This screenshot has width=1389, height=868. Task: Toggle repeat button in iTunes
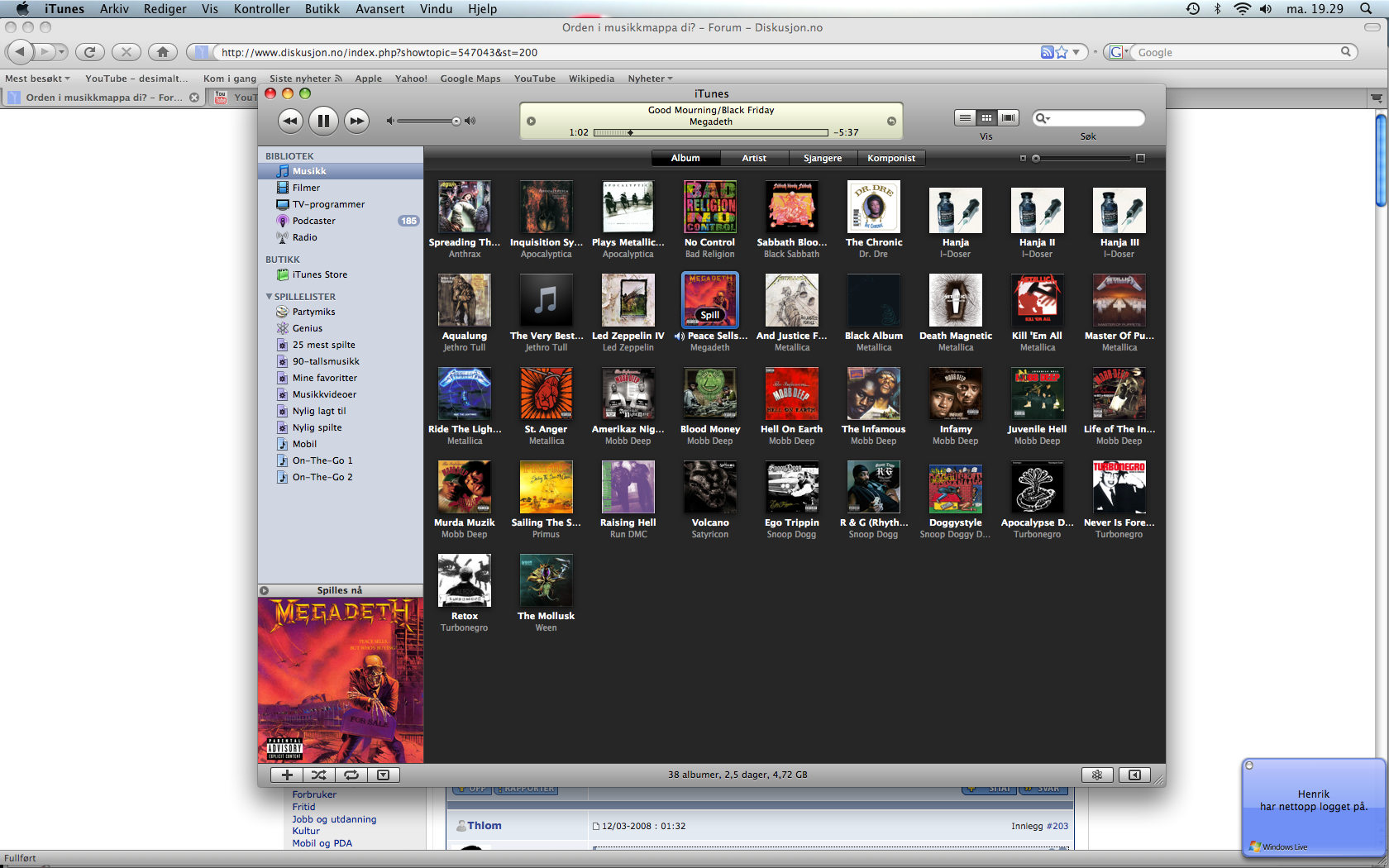(x=351, y=775)
